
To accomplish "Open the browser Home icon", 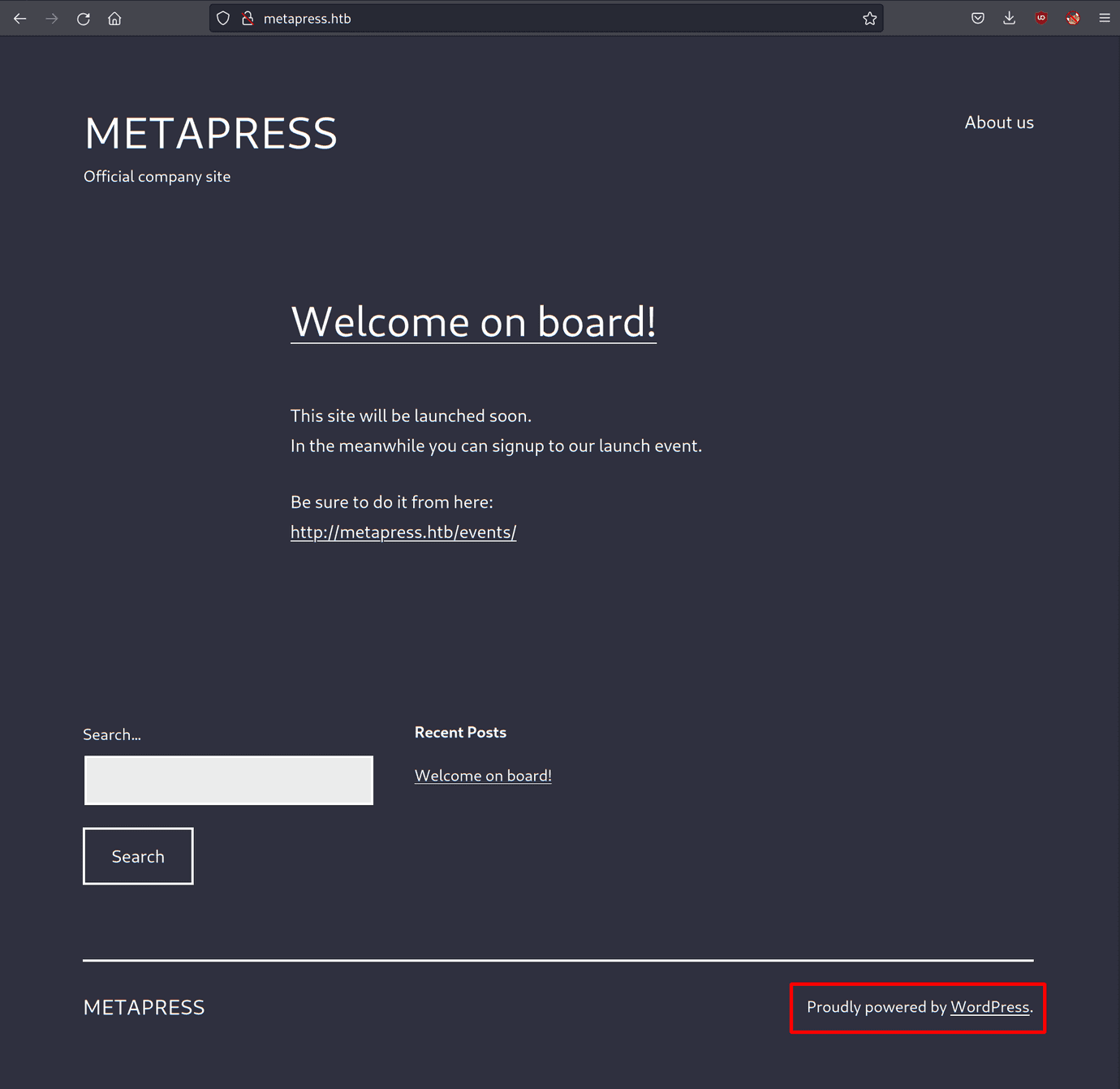I will click(x=114, y=18).
